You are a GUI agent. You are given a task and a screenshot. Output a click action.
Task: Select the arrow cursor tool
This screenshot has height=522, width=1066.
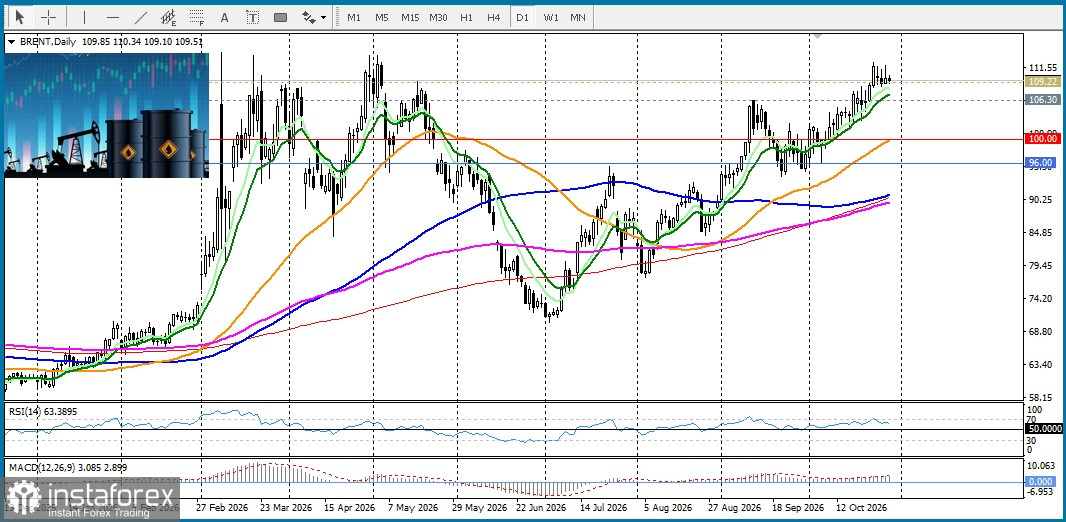[20, 16]
